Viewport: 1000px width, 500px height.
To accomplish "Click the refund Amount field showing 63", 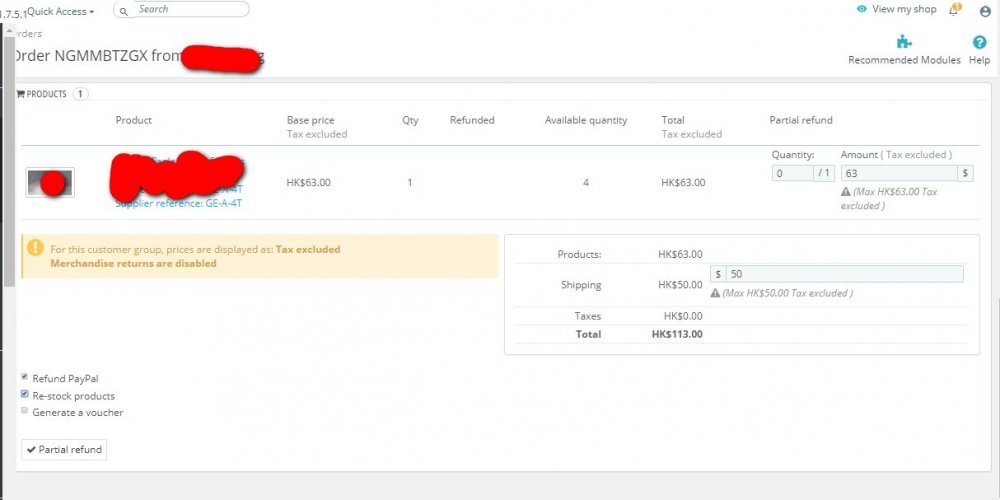I will pos(899,173).
